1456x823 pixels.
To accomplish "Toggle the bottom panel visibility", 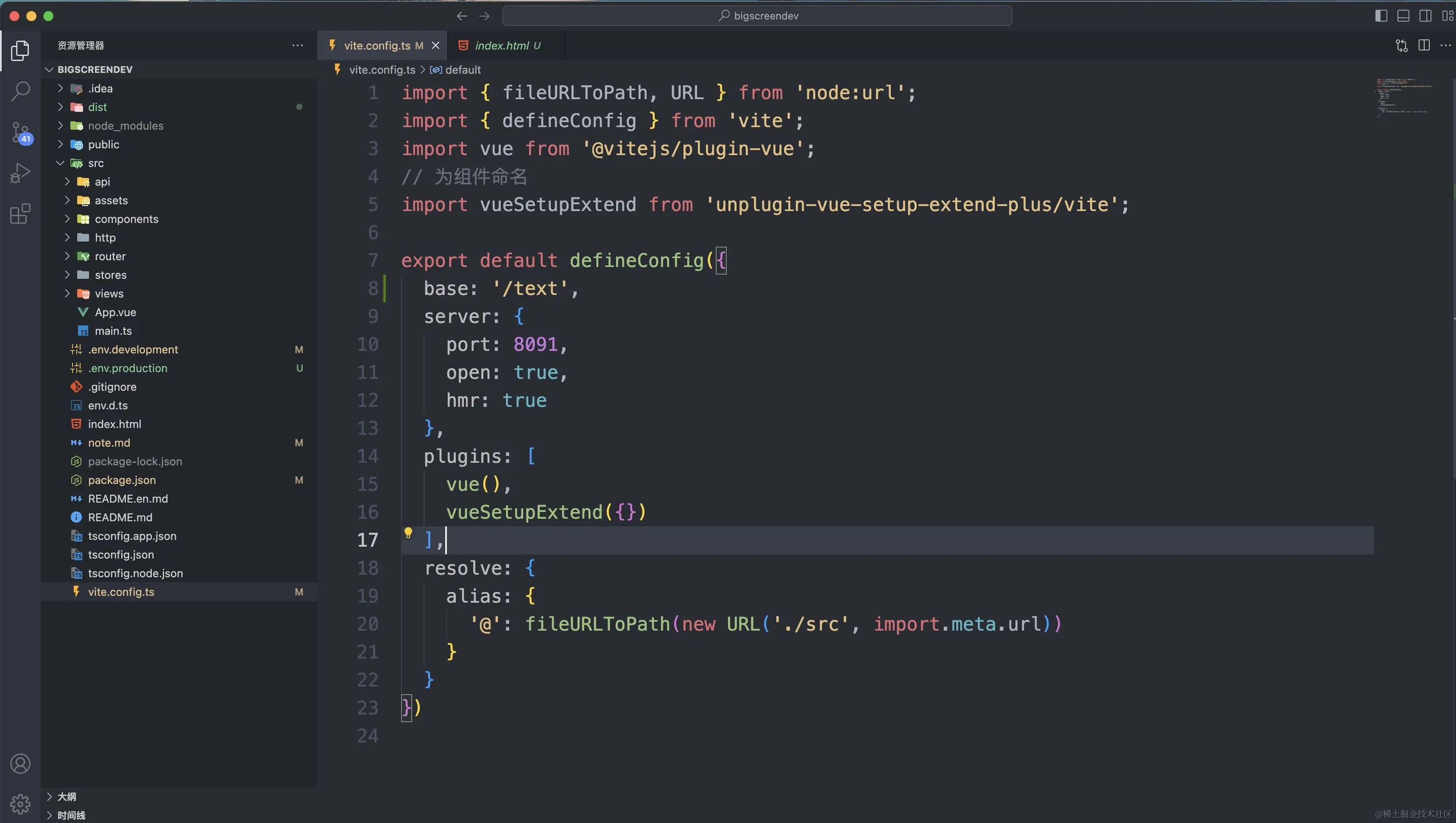I will point(1403,16).
